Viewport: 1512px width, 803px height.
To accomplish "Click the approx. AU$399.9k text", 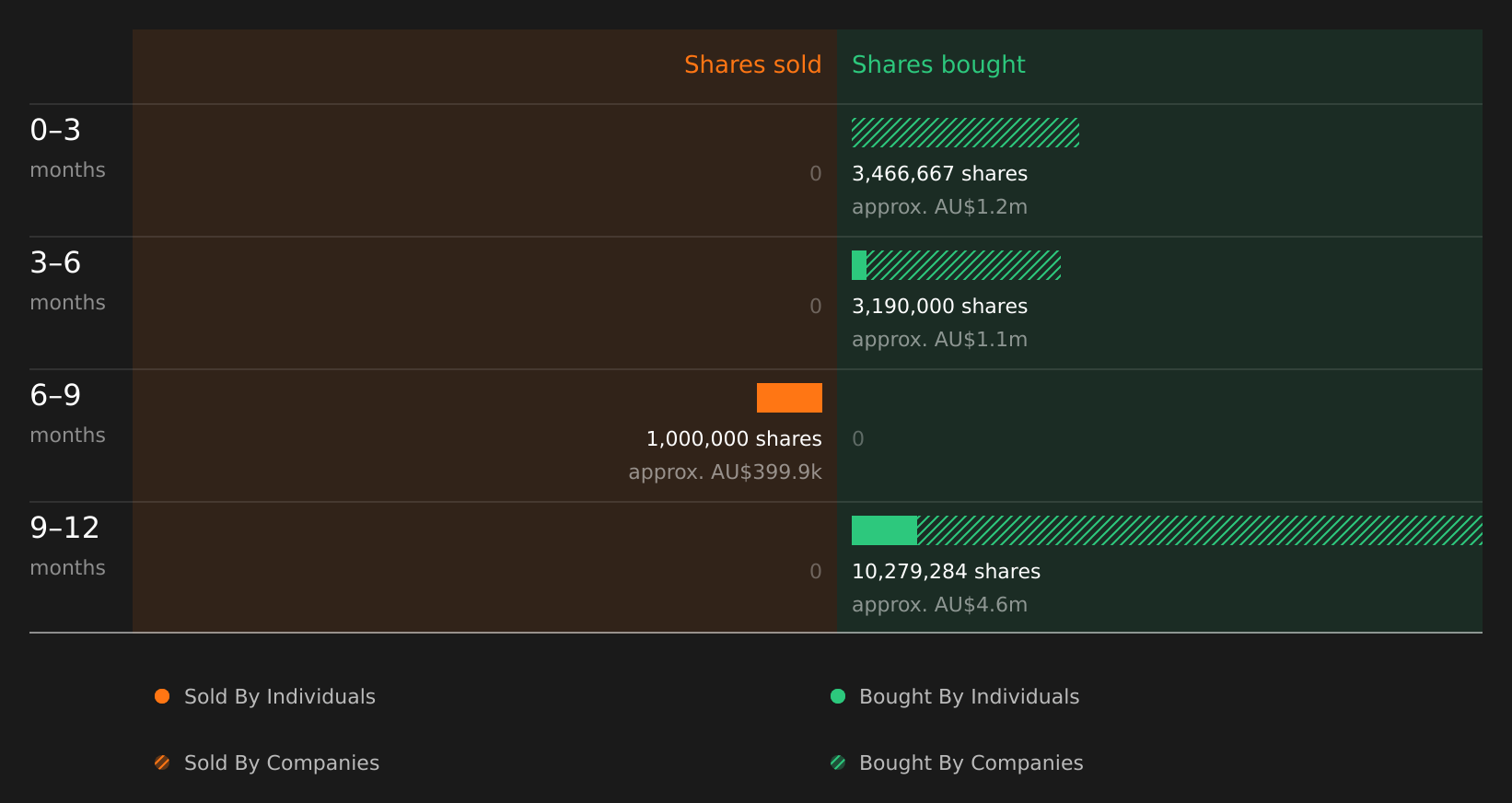I will [x=725, y=472].
